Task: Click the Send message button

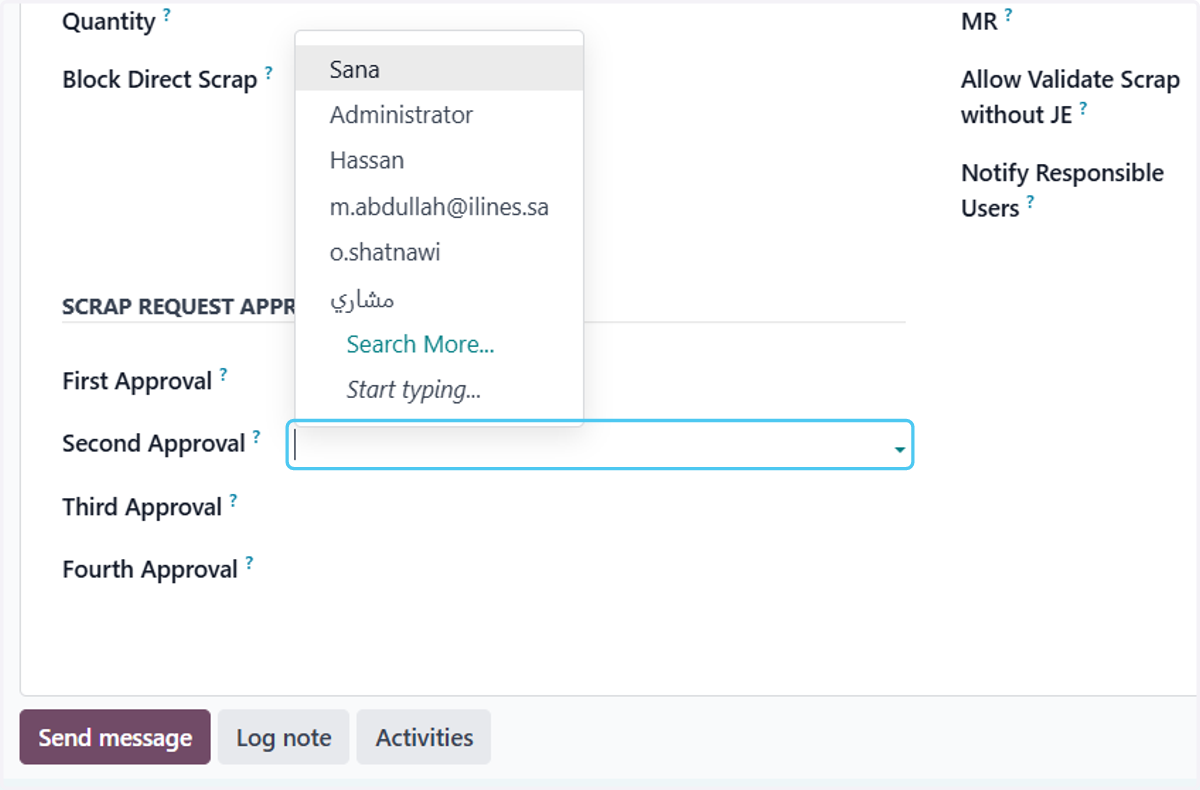Action: [115, 737]
